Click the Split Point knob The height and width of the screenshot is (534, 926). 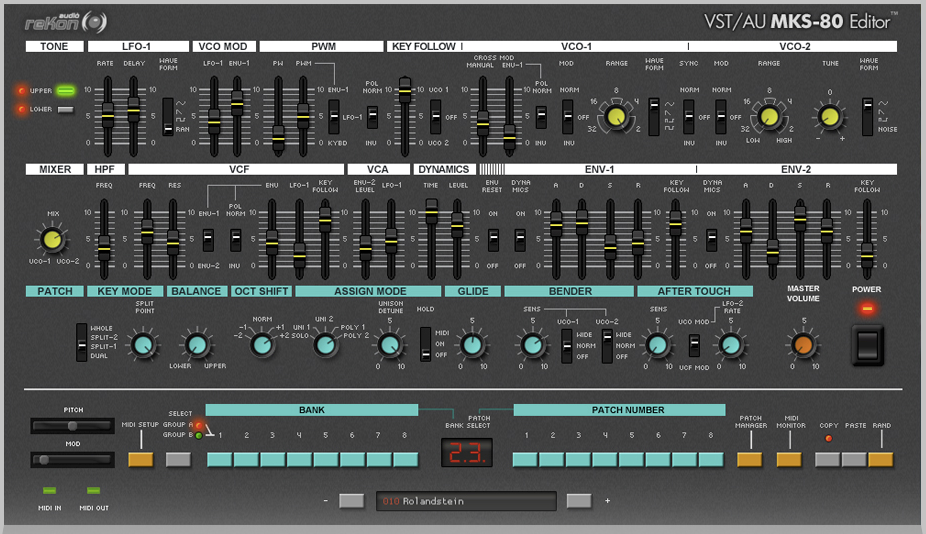pos(144,345)
